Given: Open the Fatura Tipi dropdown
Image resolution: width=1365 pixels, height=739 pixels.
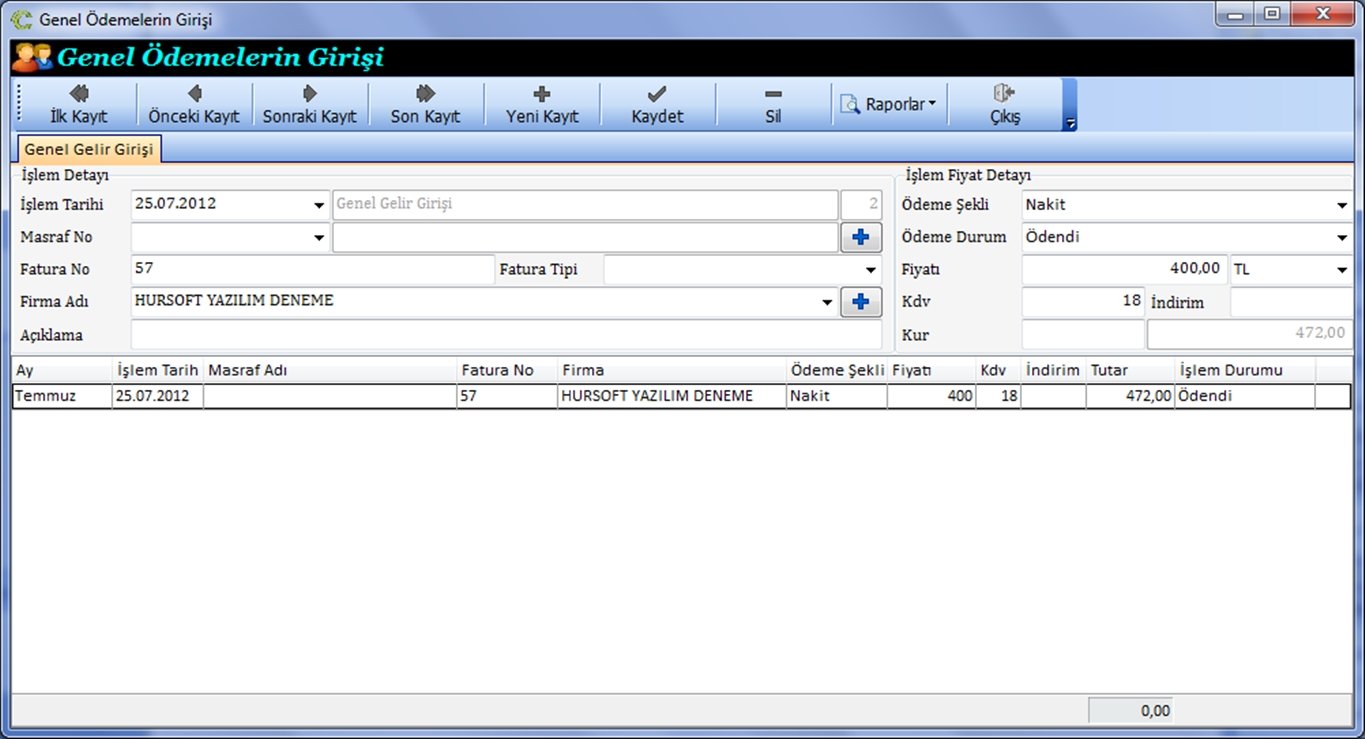Looking at the screenshot, I should click(871, 270).
